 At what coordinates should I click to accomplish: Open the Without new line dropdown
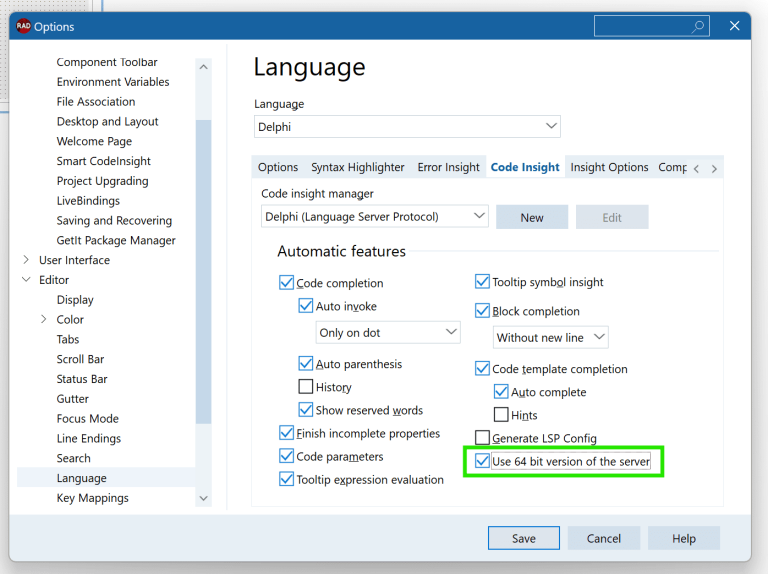tap(551, 337)
